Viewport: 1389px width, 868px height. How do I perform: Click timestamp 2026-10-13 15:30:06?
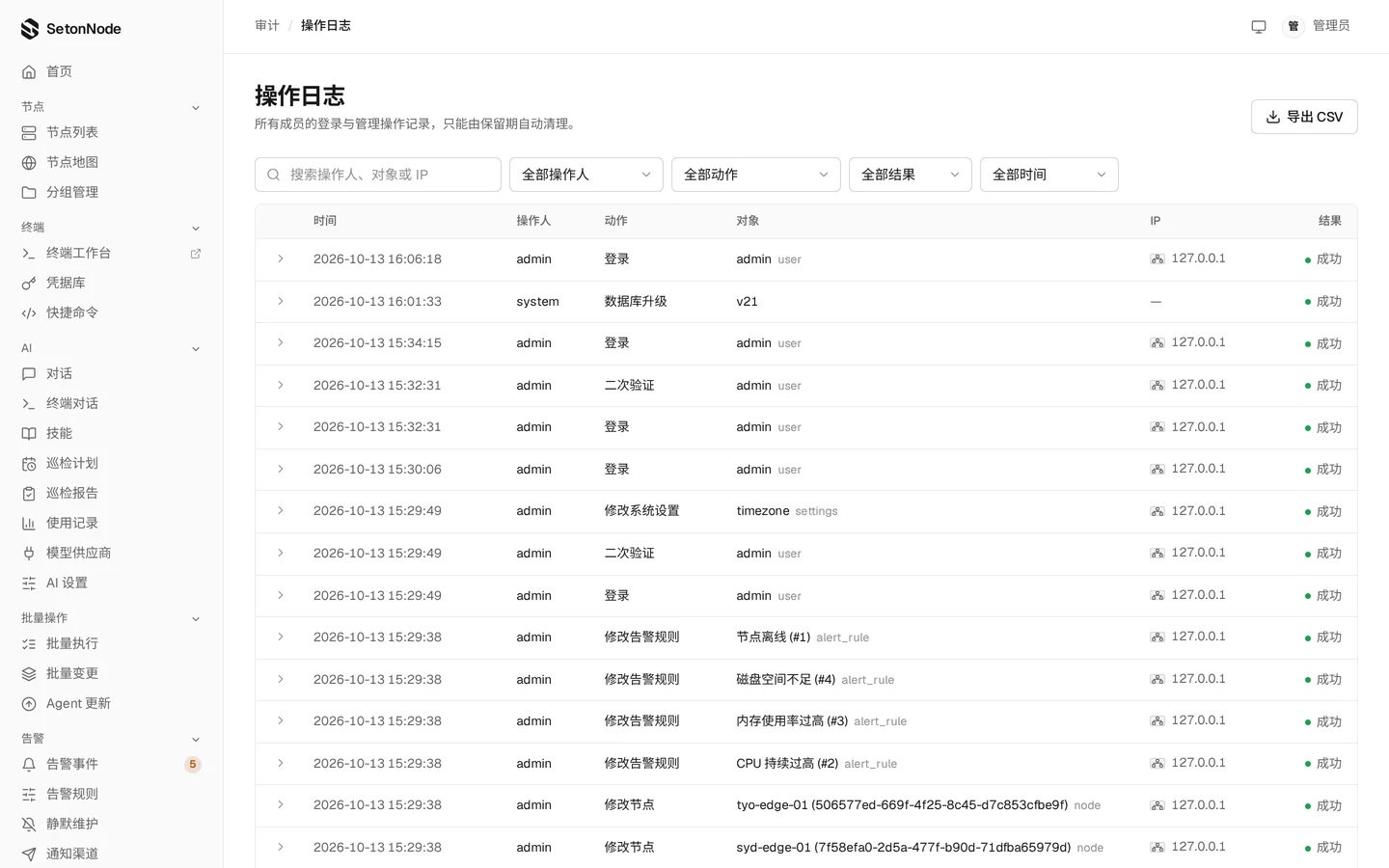377,469
